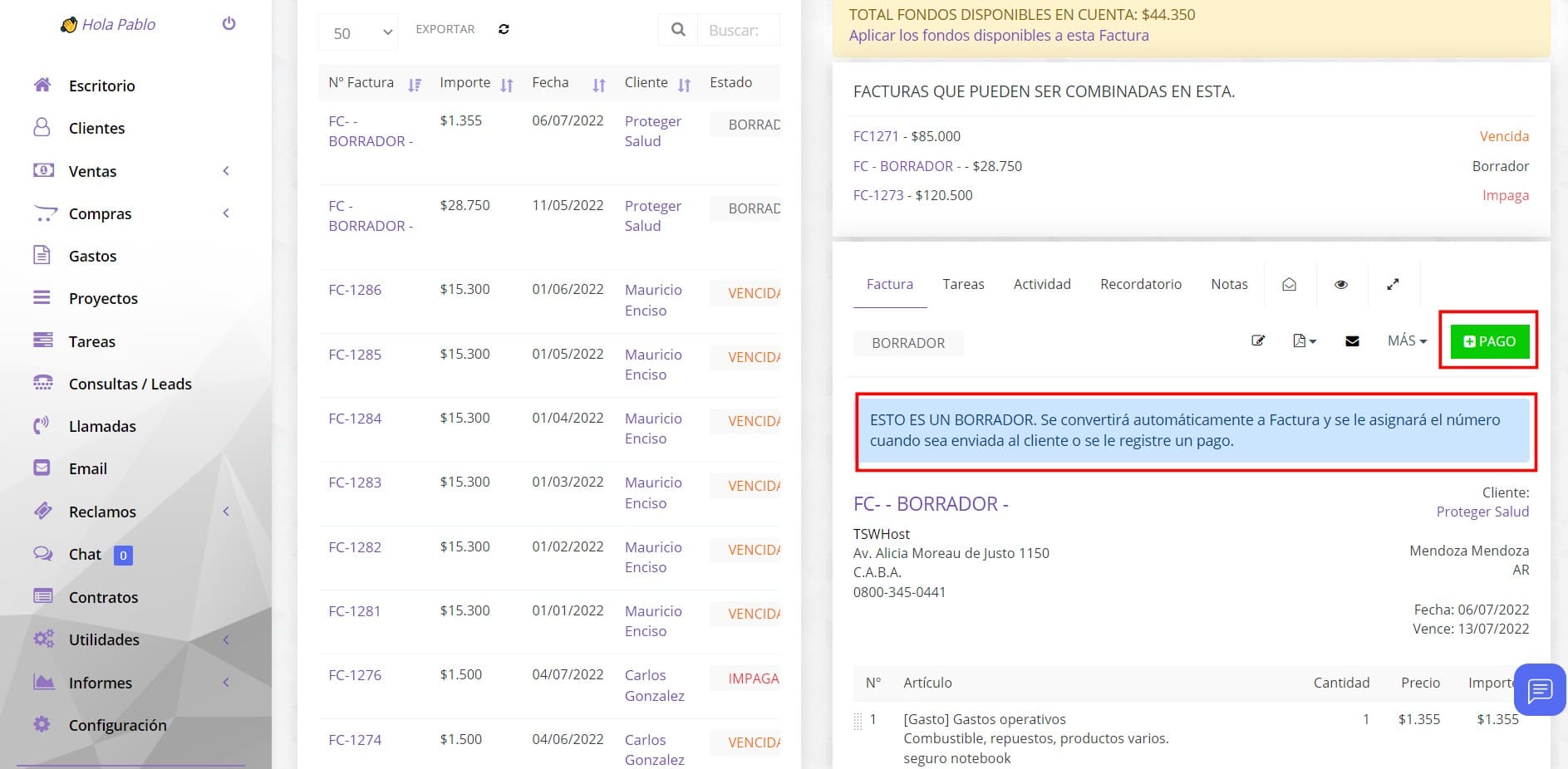Edit the invoice with pencil icon

pos(1258,340)
